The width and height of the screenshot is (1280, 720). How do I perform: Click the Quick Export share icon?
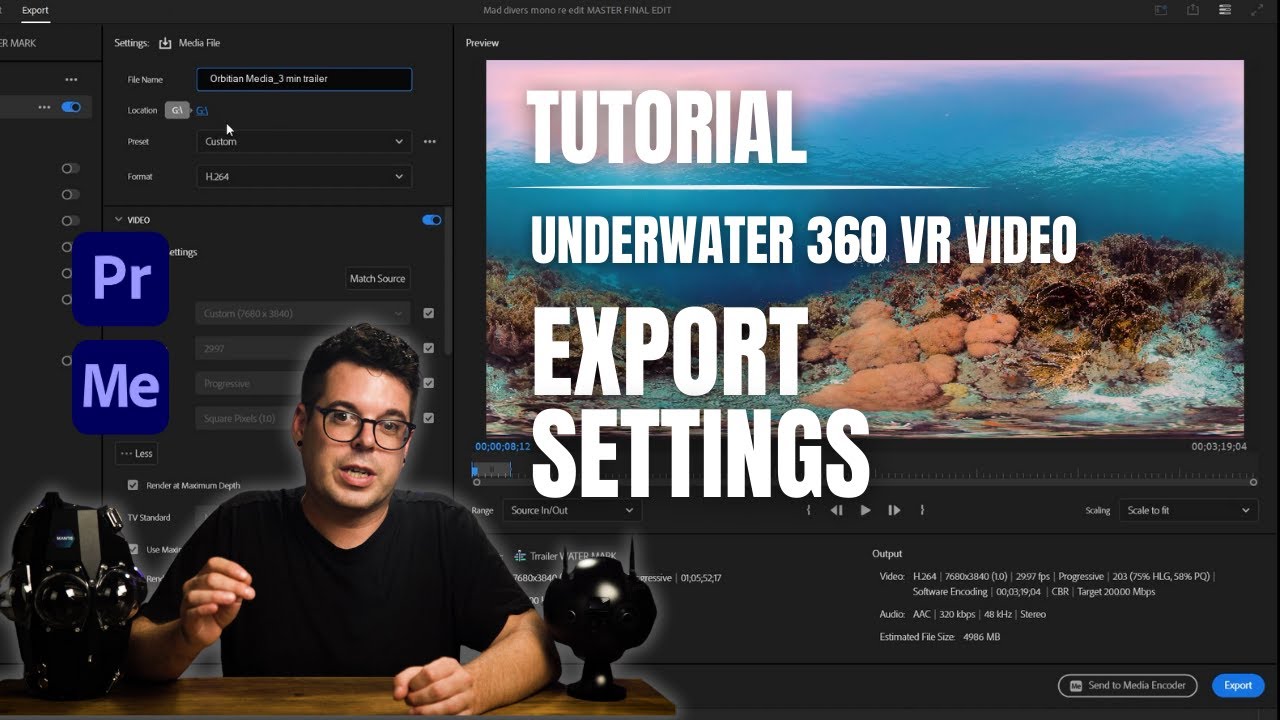pos(1193,10)
